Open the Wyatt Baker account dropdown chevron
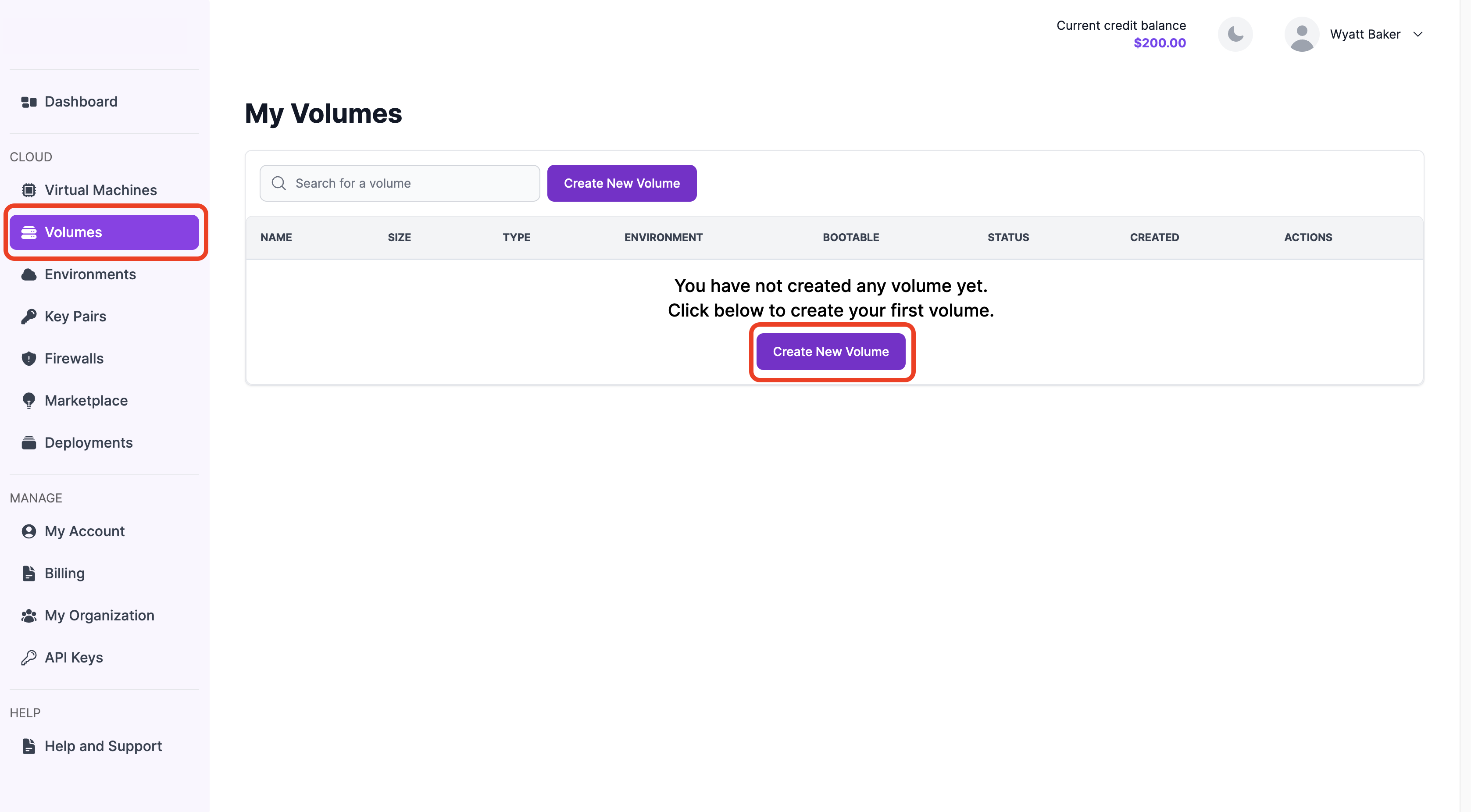The width and height of the screenshot is (1471, 812). (x=1418, y=34)
